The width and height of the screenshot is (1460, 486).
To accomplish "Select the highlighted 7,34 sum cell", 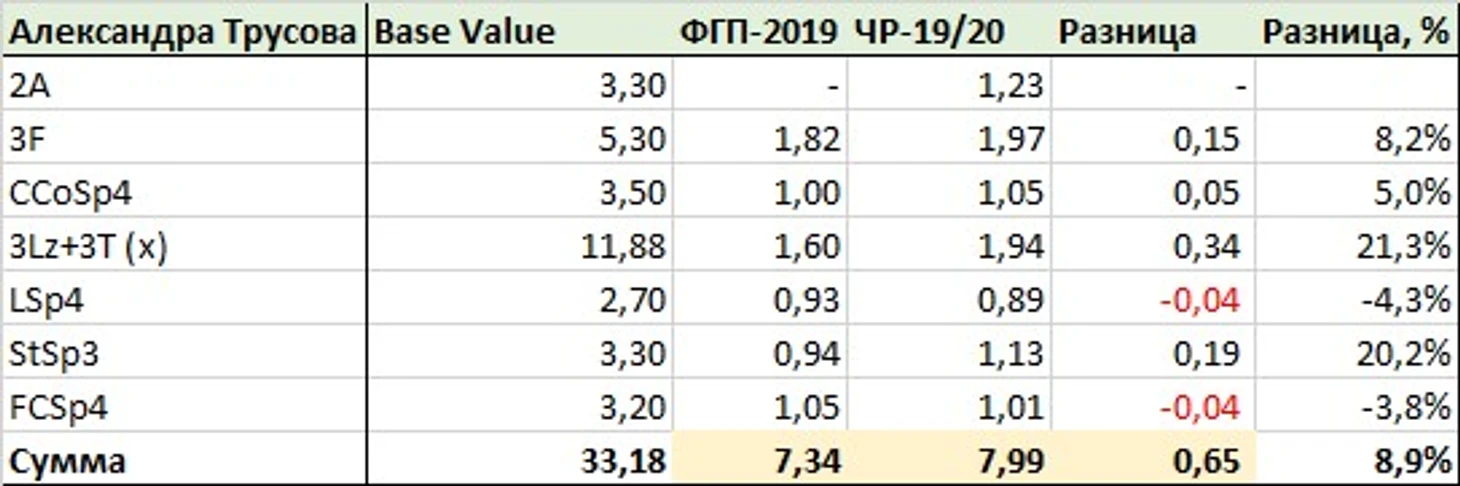I will pyautogui.click(x=761, y=461).
